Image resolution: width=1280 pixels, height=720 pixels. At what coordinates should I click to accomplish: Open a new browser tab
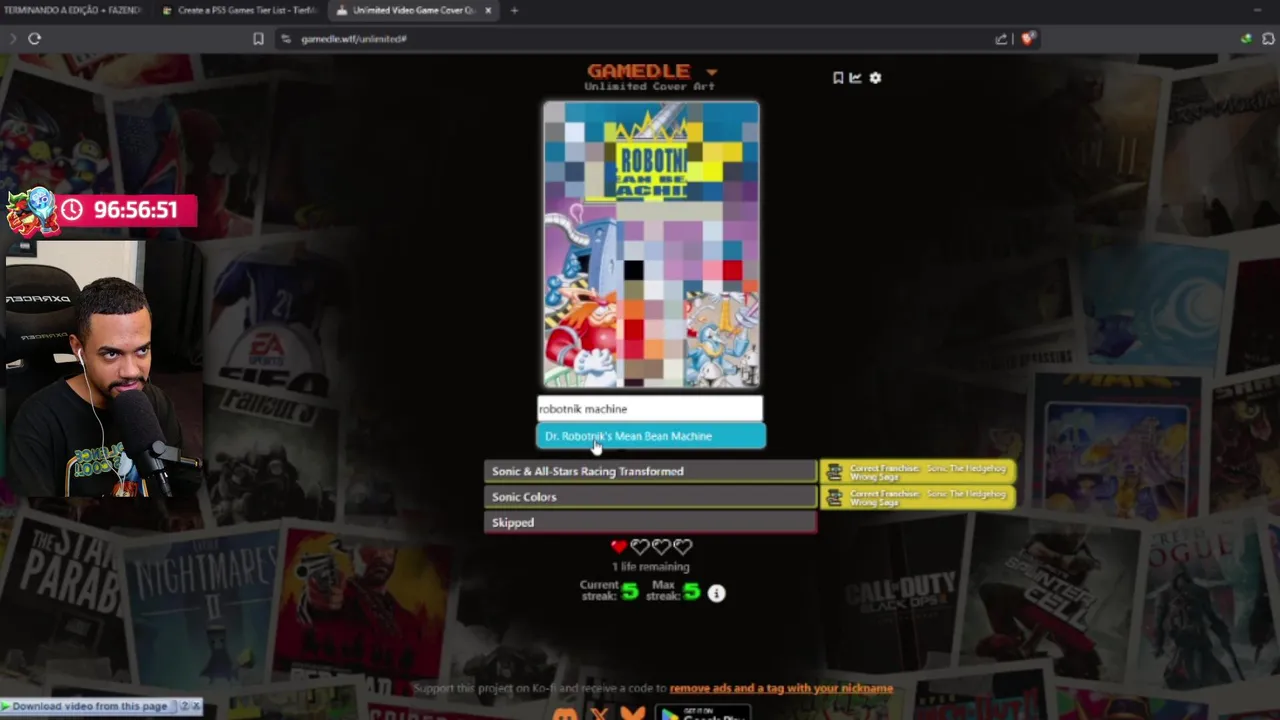click(x=514, y=10)
